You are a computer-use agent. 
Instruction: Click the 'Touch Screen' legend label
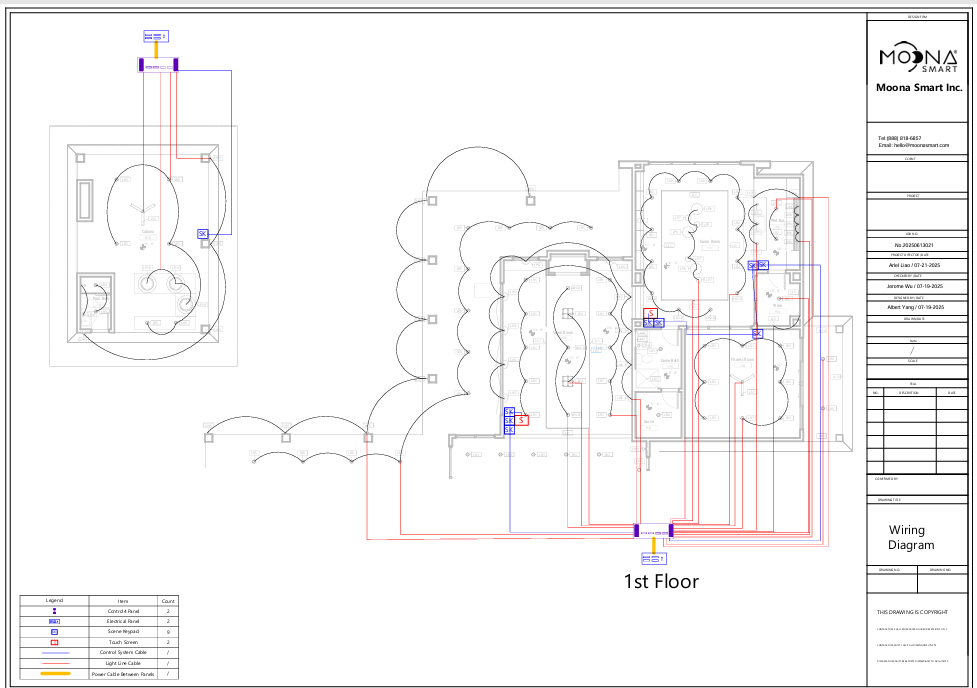tap(123, 642)
